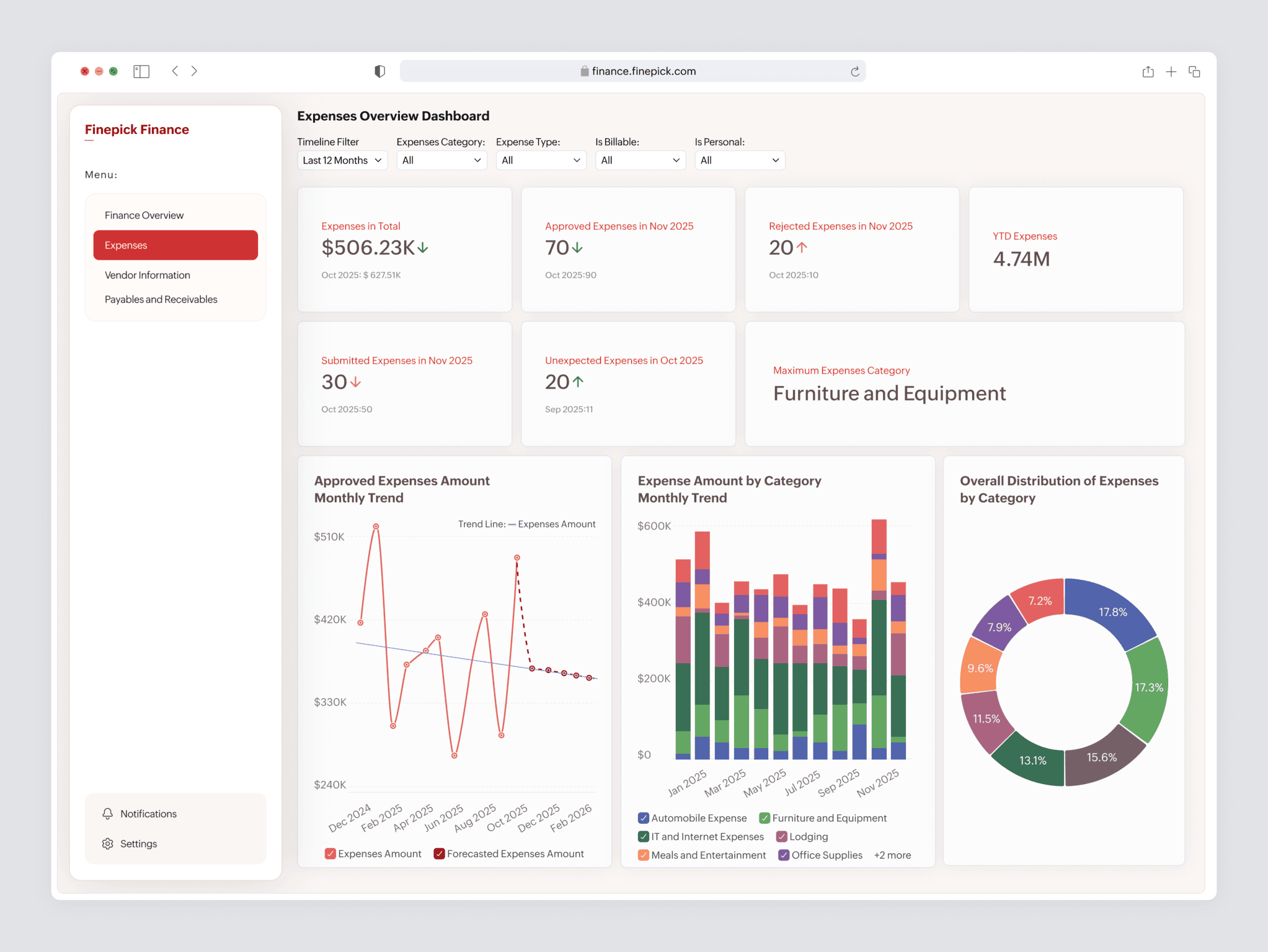Viewport: 1268px width, 952px height.
Task: Open the browser share icon
Action: pos(1148,71)
